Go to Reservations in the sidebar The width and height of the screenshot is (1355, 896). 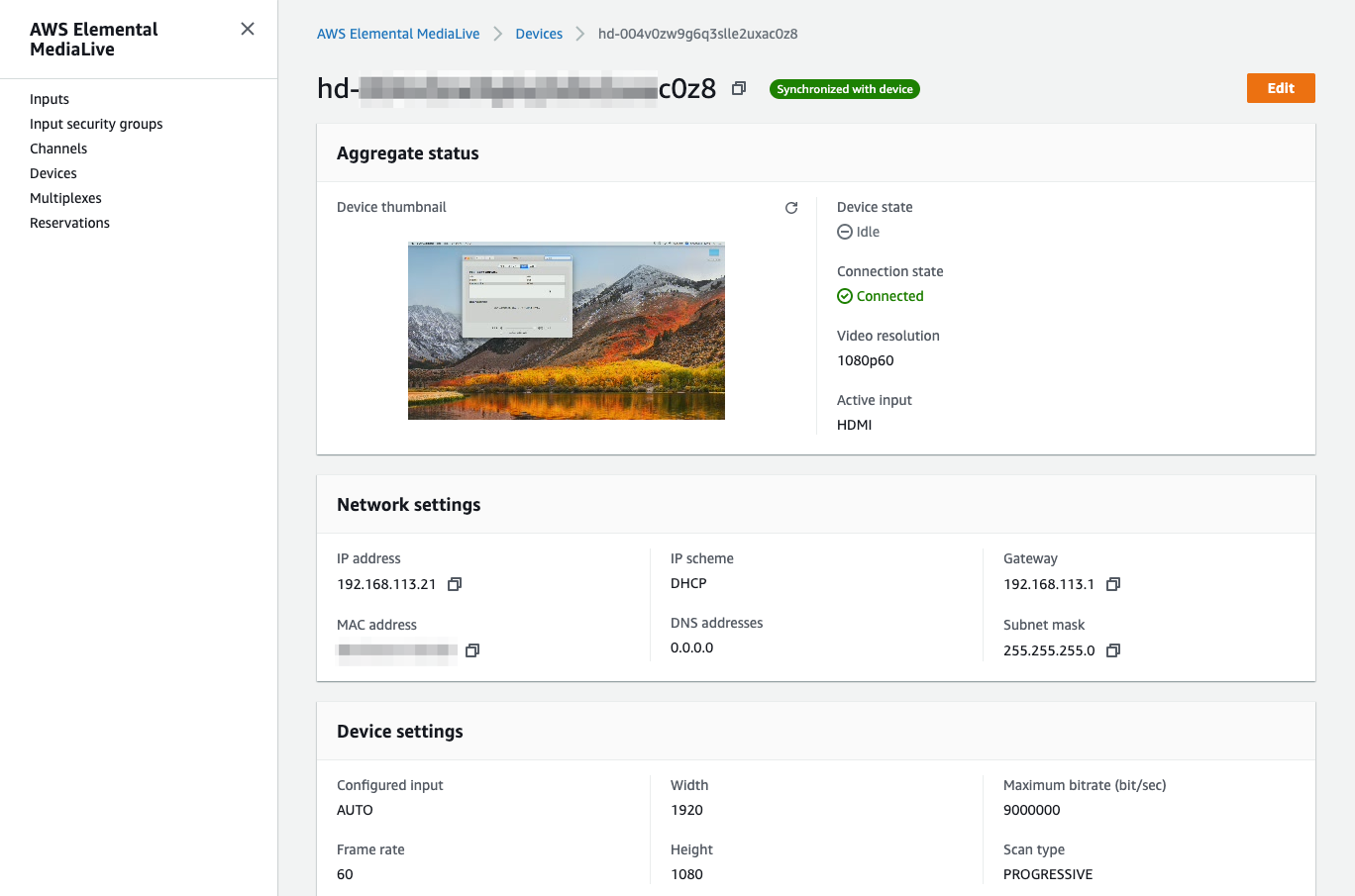69,223
